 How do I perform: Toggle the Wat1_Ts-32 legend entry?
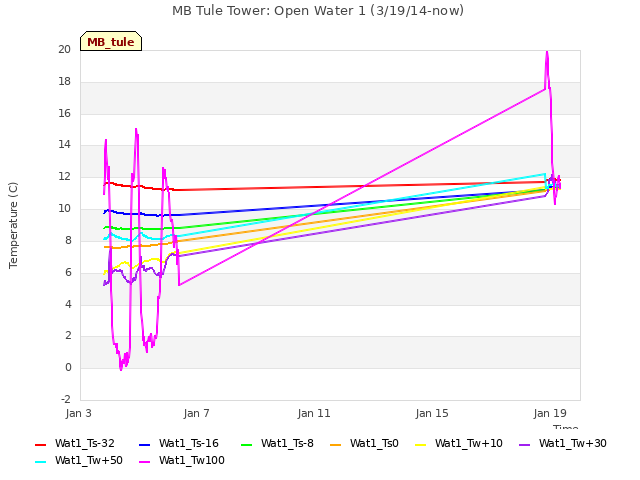[x=75, y=444]
